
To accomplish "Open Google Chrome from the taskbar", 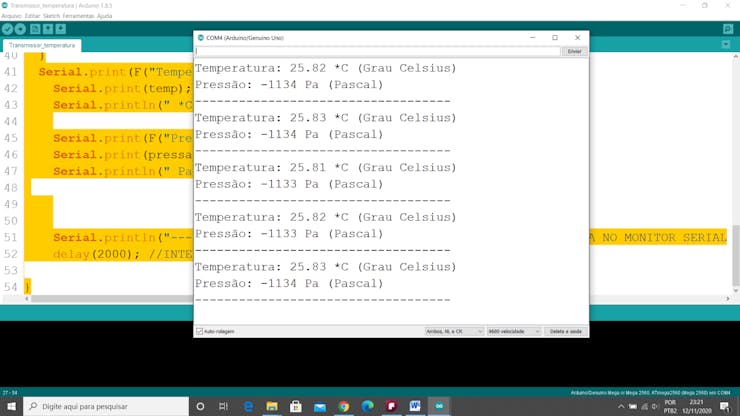I will [x=343, y=407].
